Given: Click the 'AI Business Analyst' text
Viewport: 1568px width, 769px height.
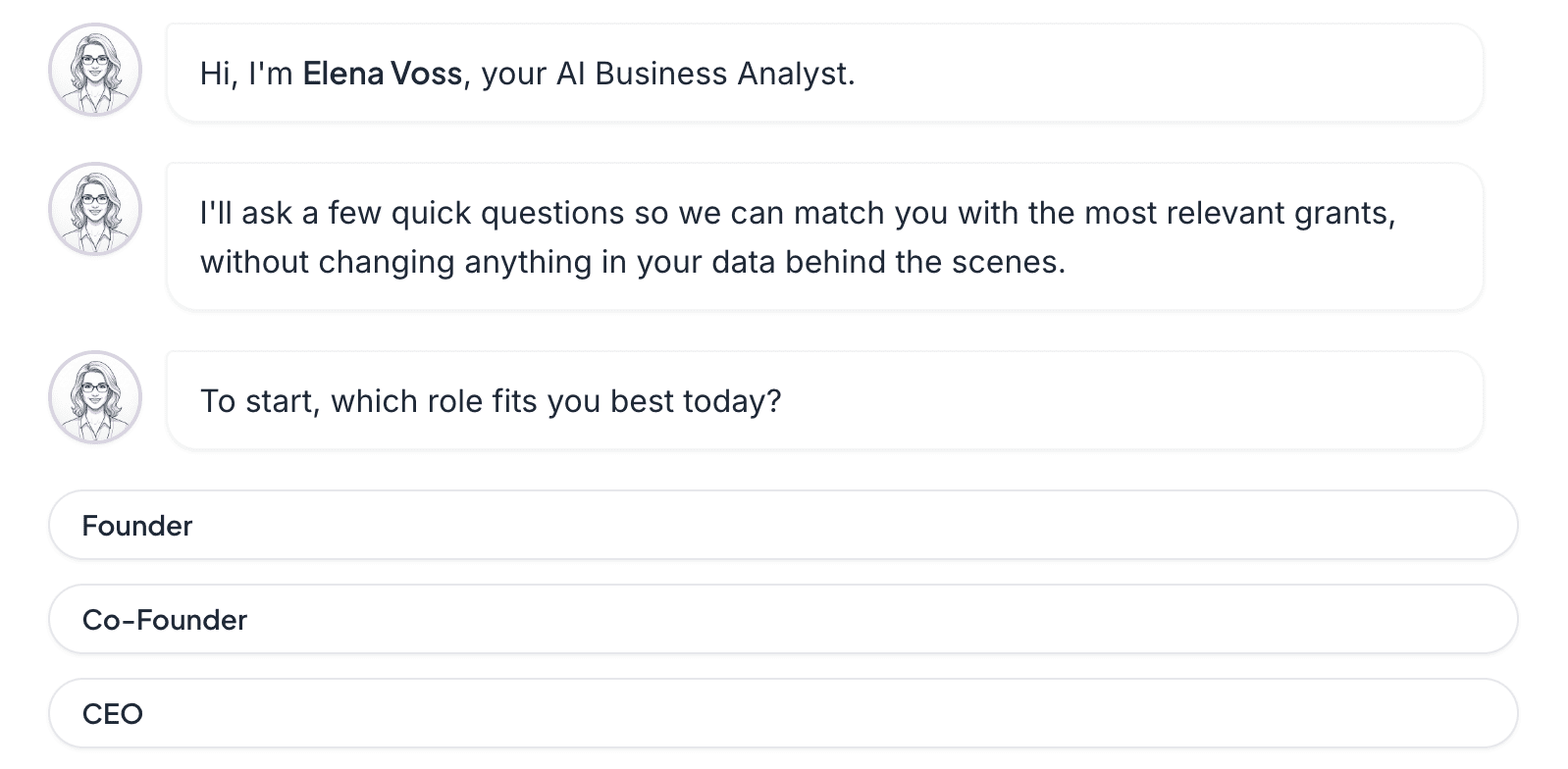Looking at the screenshot, I should point(705,74).
